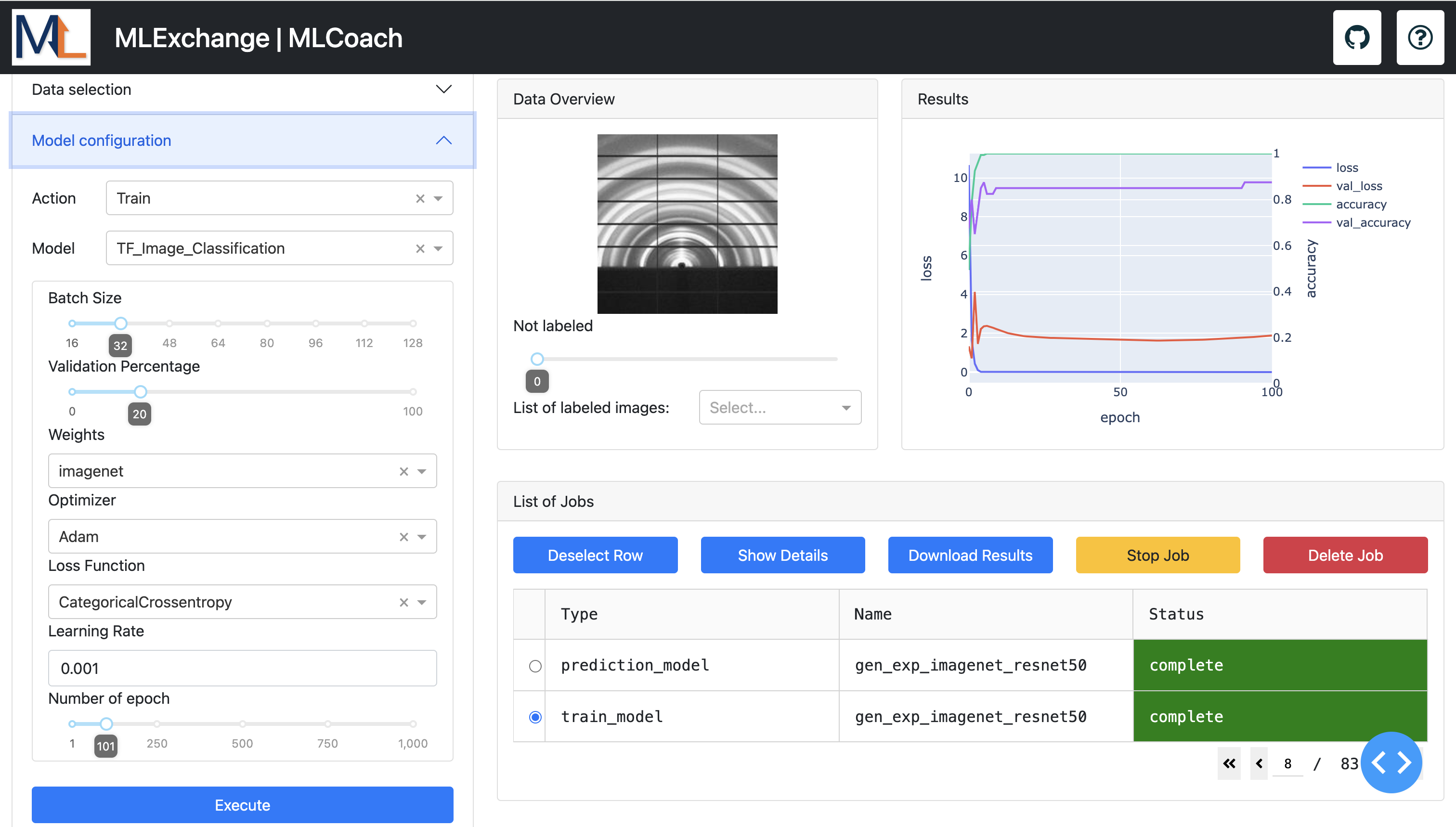Go to first jobs page
The image size is (1456, 827).
click(x=1229, y=763)
